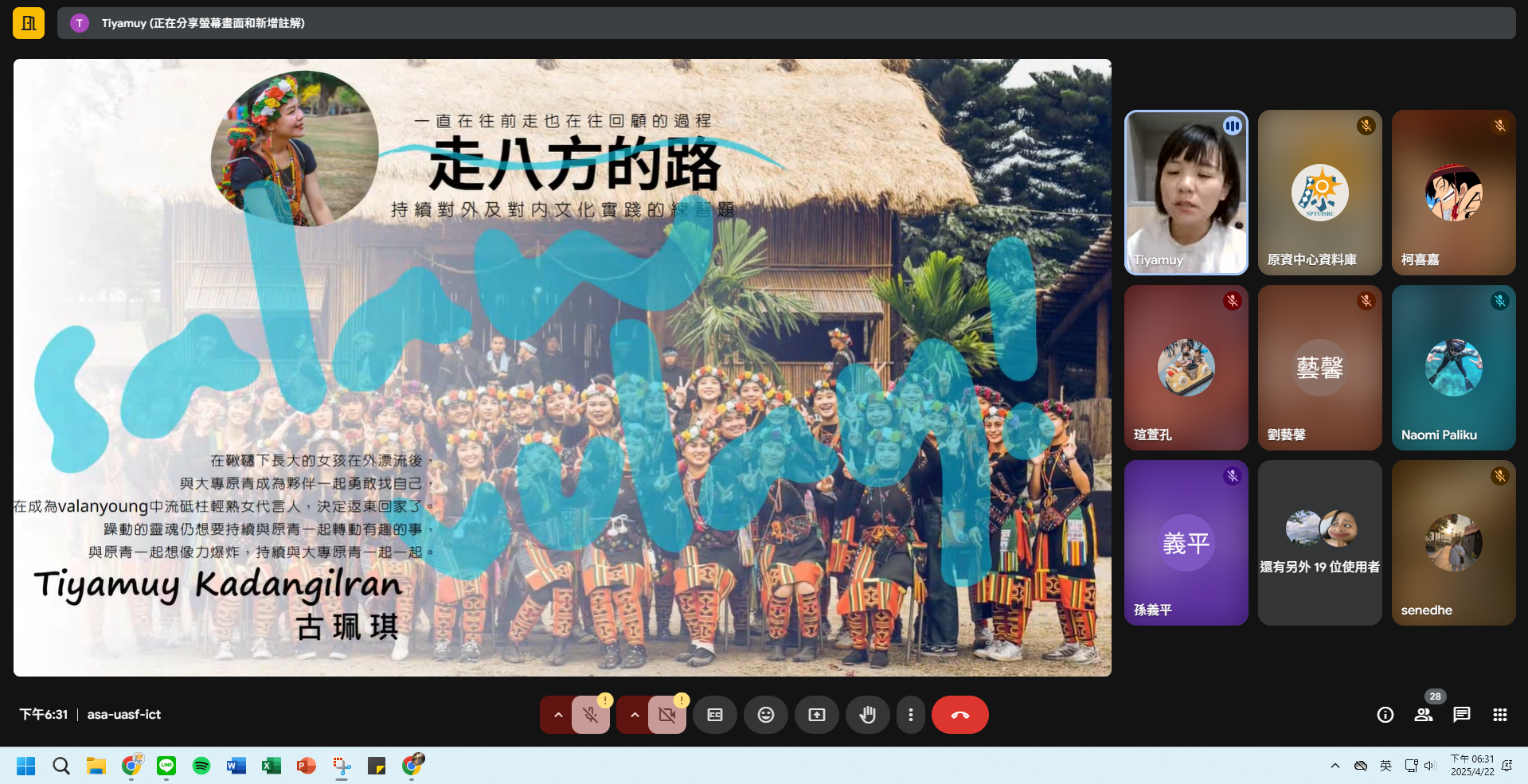Open more options menu
This screenshot has height=784, width=1528.
click(911, 715)
